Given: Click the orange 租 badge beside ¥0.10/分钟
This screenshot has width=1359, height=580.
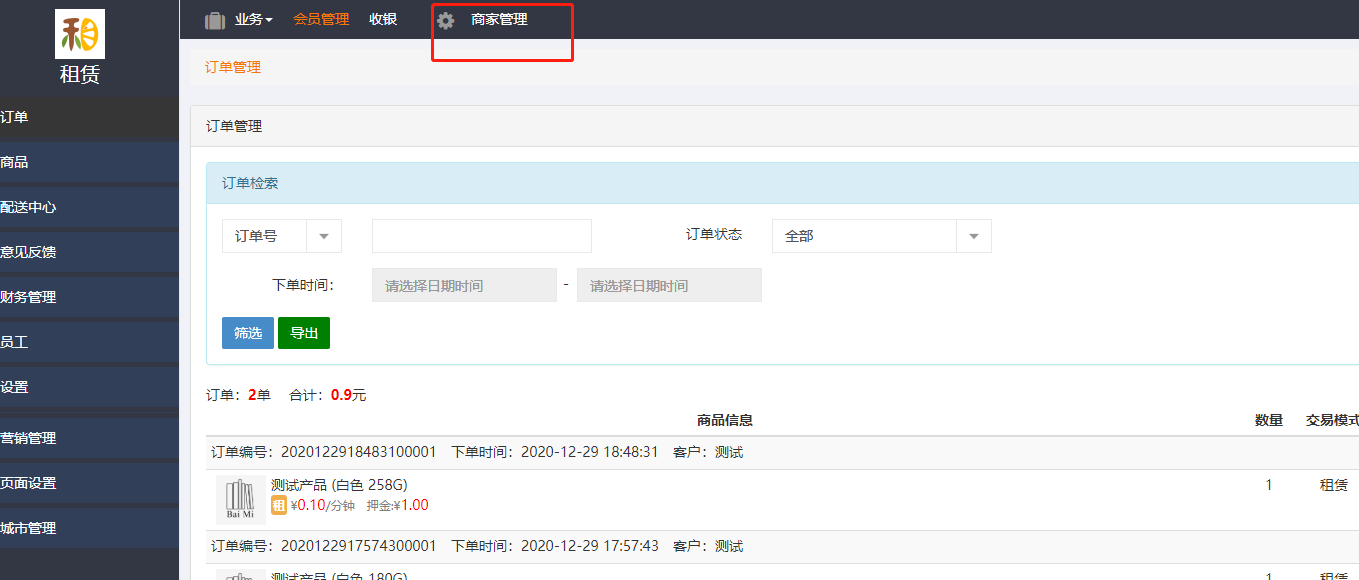Looking at the screenshot, I should pyautogui.click(x=279, y=505).
